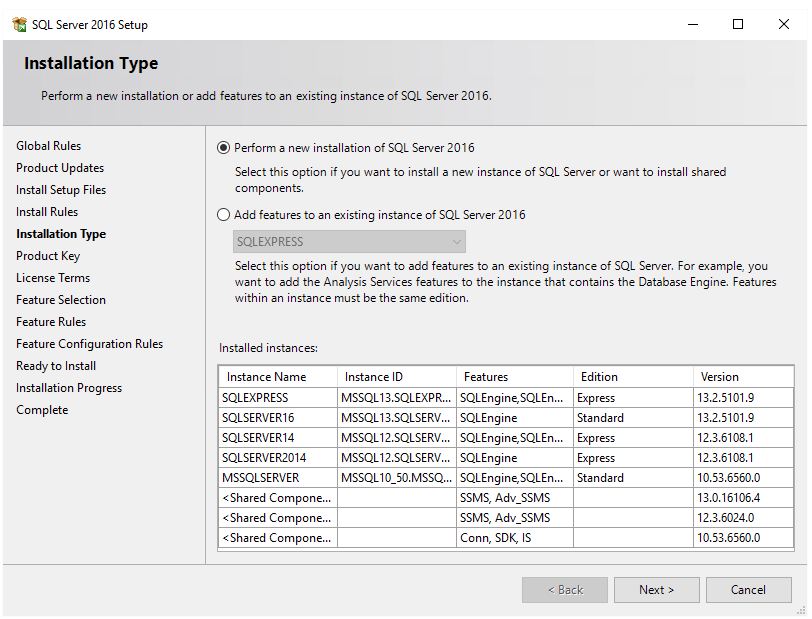Select the SQLSERVER2014 instance name cell

point(278,458)
